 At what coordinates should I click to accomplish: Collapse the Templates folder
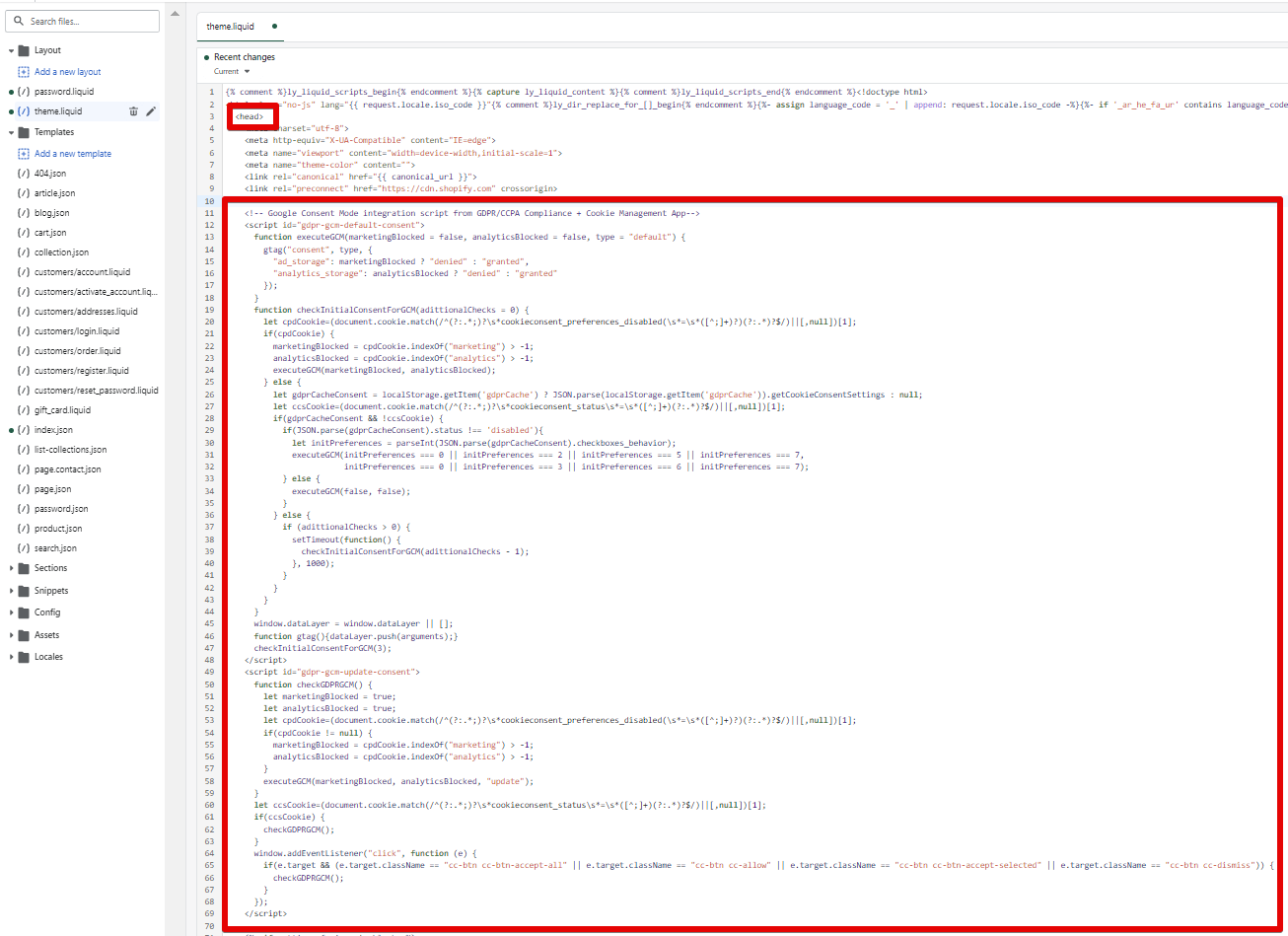pos(11,132)
